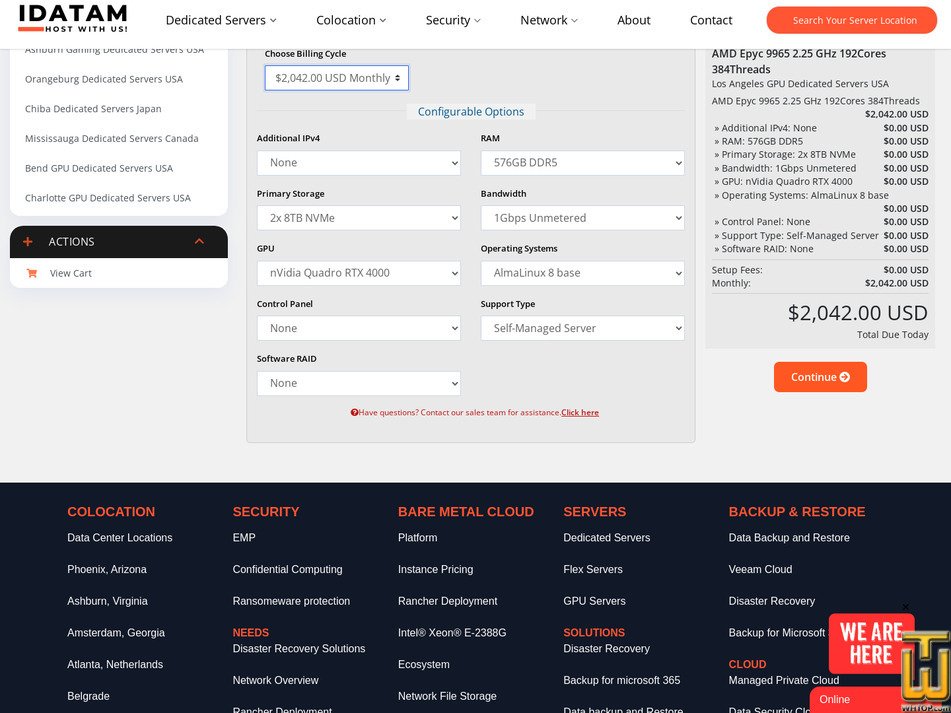The width and height of the screenshot is (951, 713).
Task: Open the Software RAID dropdown
Action: 358,383
